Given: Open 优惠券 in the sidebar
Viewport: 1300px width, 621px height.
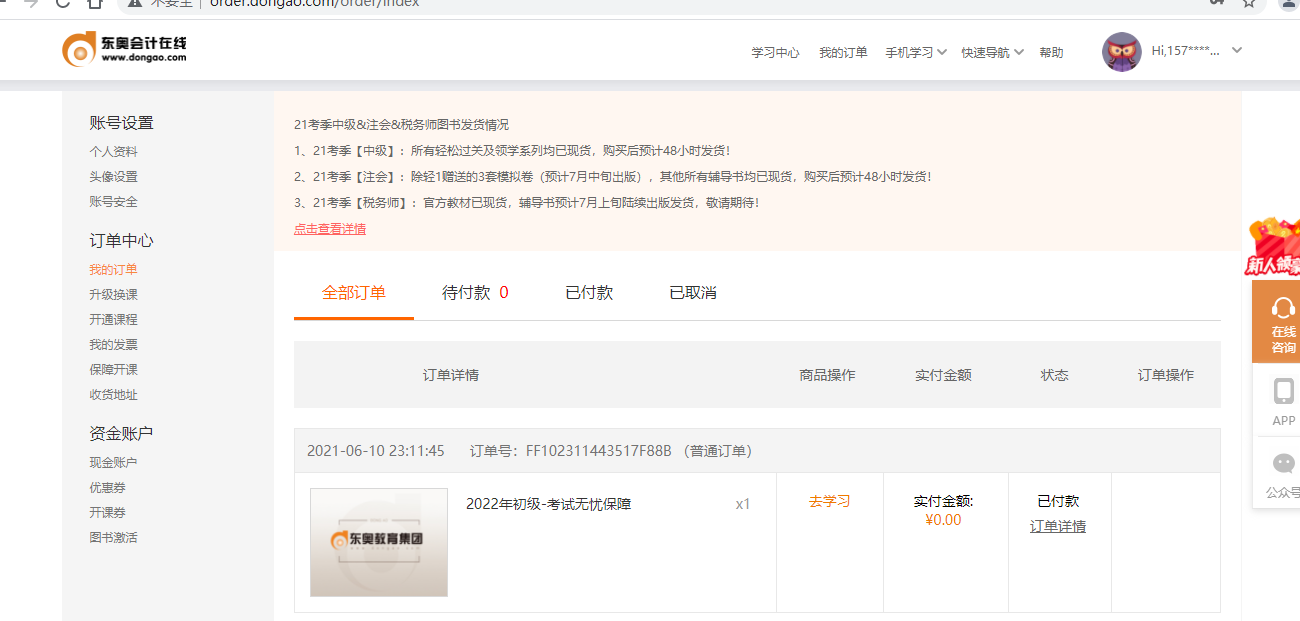Looking at the screenshot, I should tap(107, 488).
